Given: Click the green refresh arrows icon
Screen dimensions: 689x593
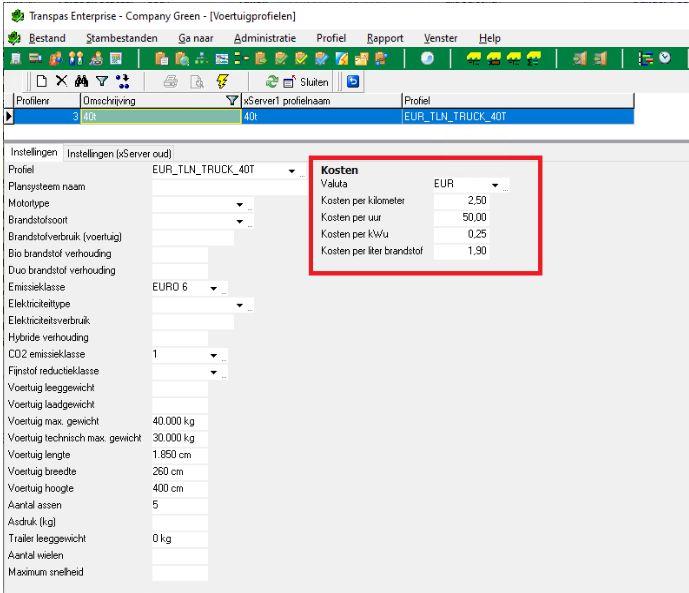Looking at the screenshot, I should [x=271, y=82].
